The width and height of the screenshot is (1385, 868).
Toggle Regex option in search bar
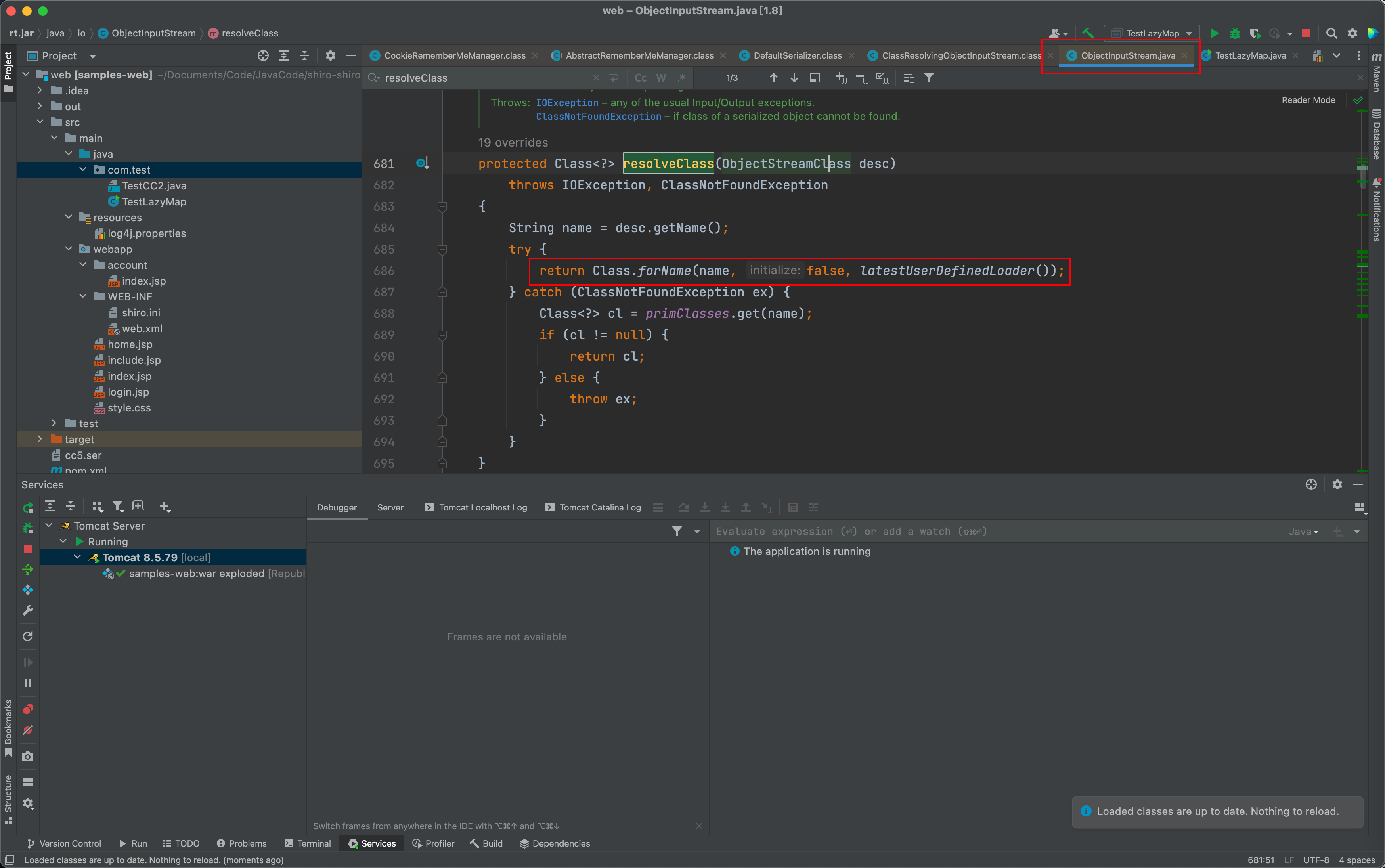(681, 78)
